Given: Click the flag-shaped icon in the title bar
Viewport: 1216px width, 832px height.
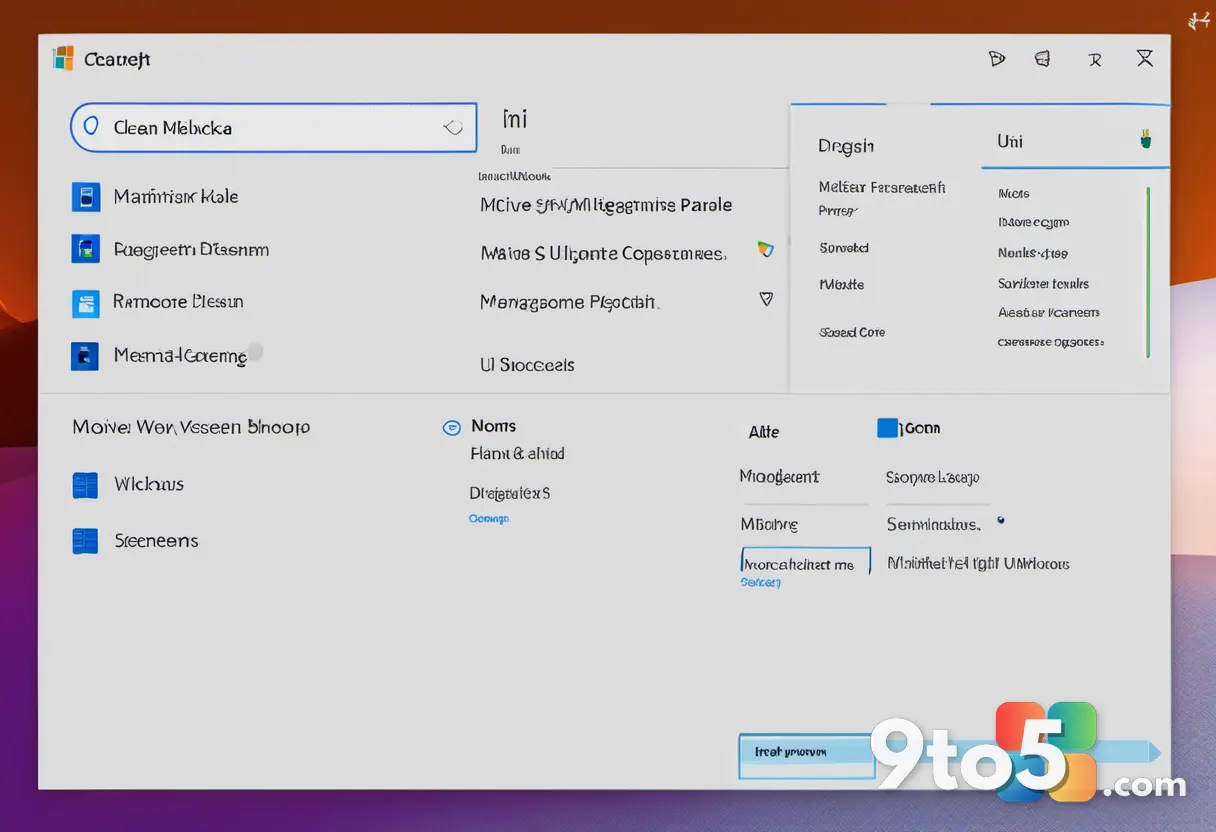Looking at the screenshot, I should point(996,59).
